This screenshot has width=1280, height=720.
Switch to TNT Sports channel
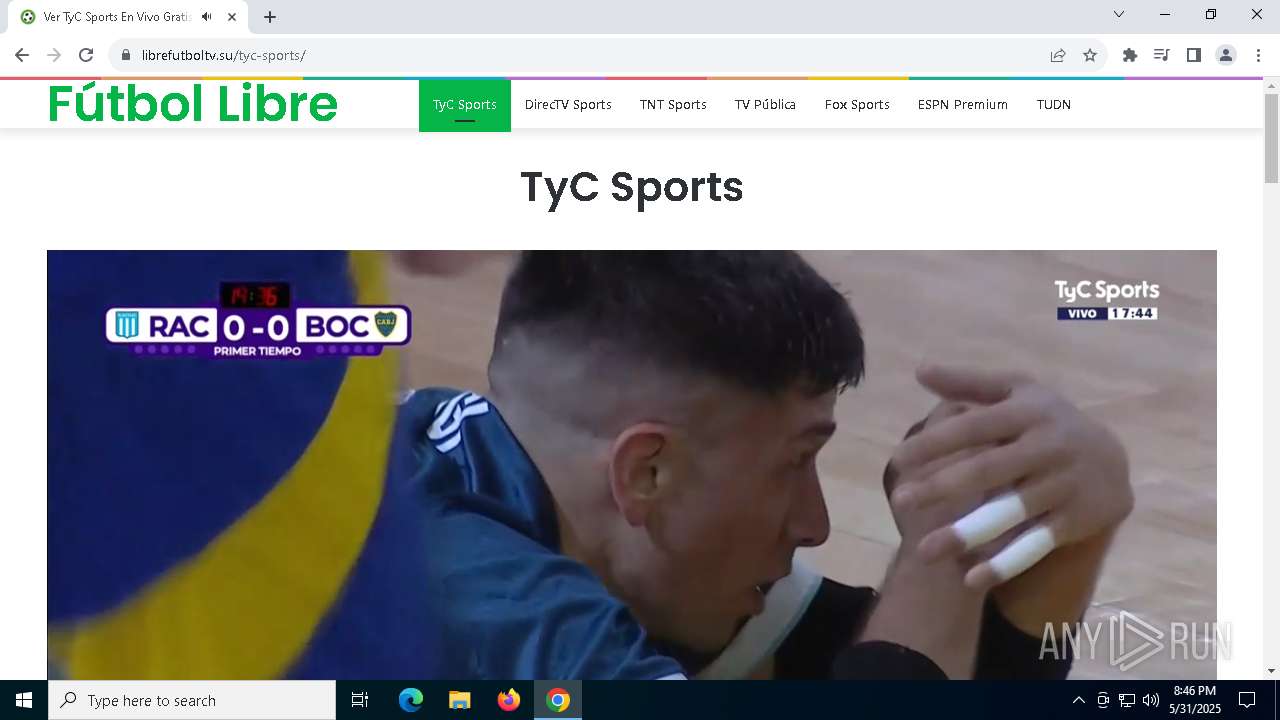point(673,104)
